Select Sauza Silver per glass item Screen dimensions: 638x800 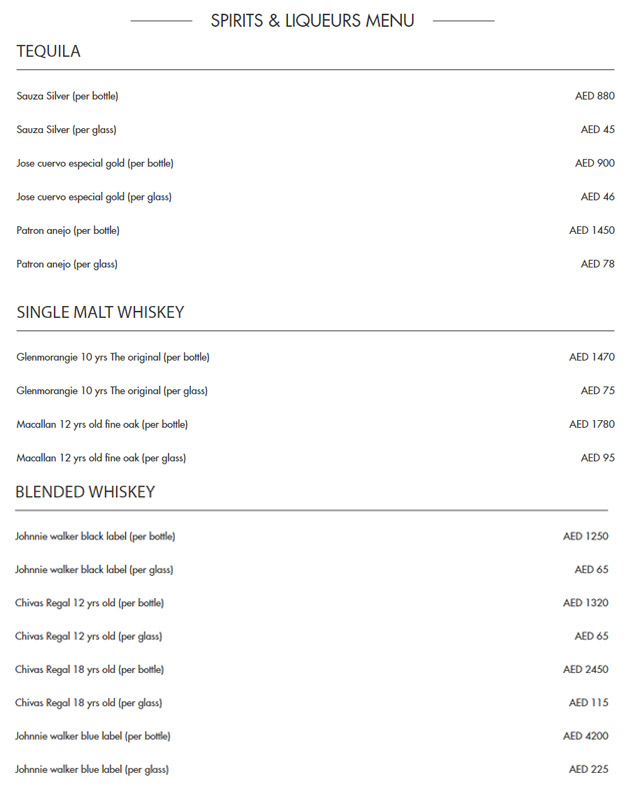tap(66, 130)
